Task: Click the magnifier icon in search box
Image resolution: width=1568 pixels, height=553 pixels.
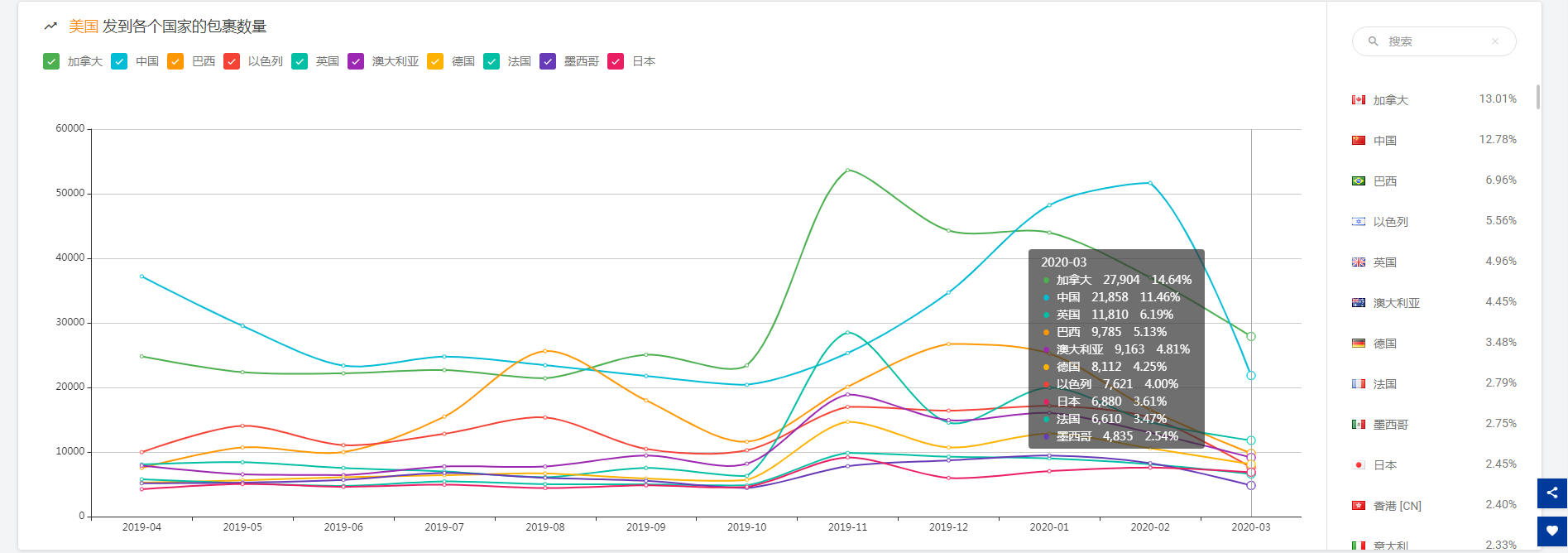Action: (x=1373, y=41)
